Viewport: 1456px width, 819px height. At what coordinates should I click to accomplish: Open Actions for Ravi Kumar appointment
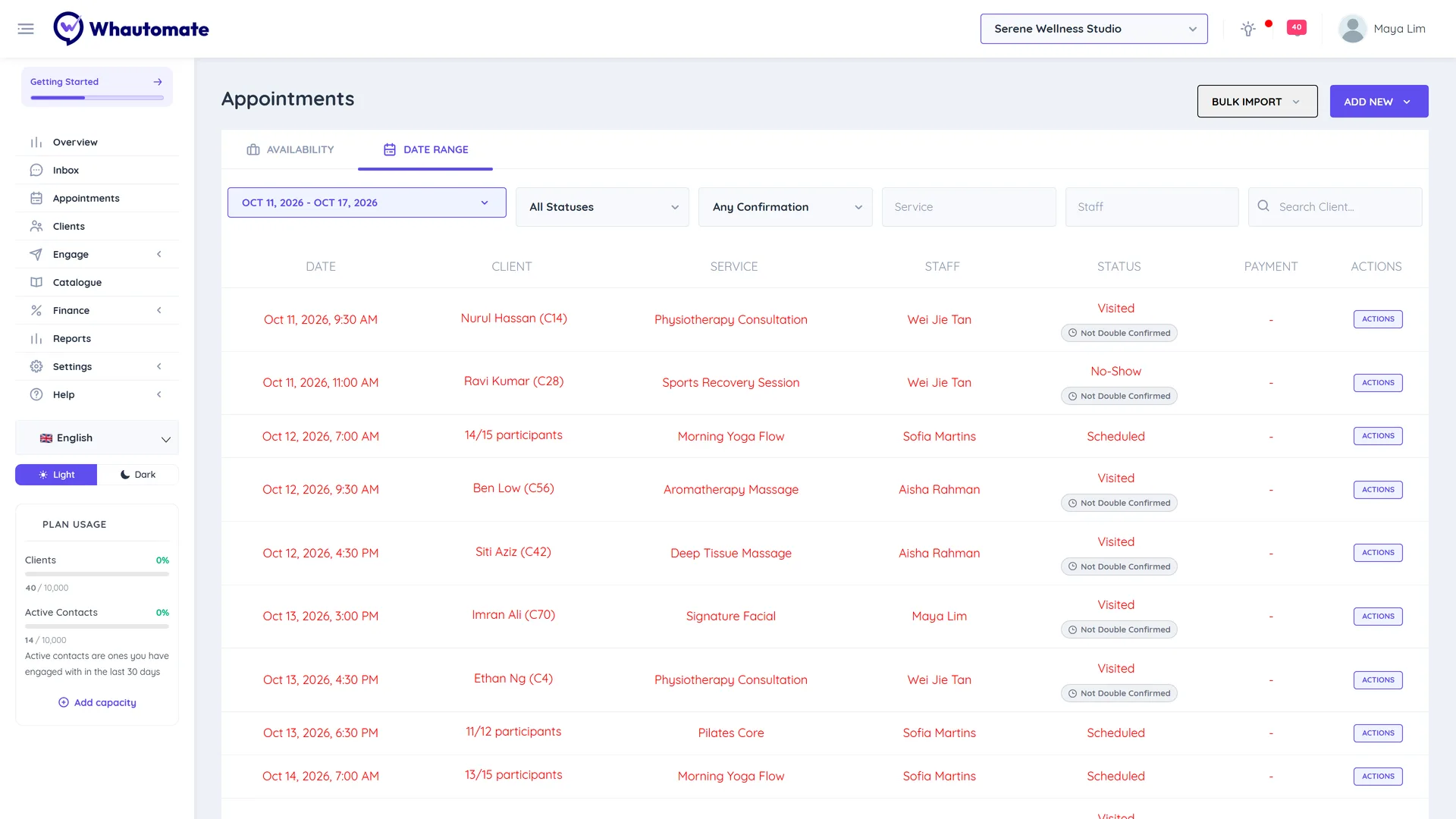1378,383
